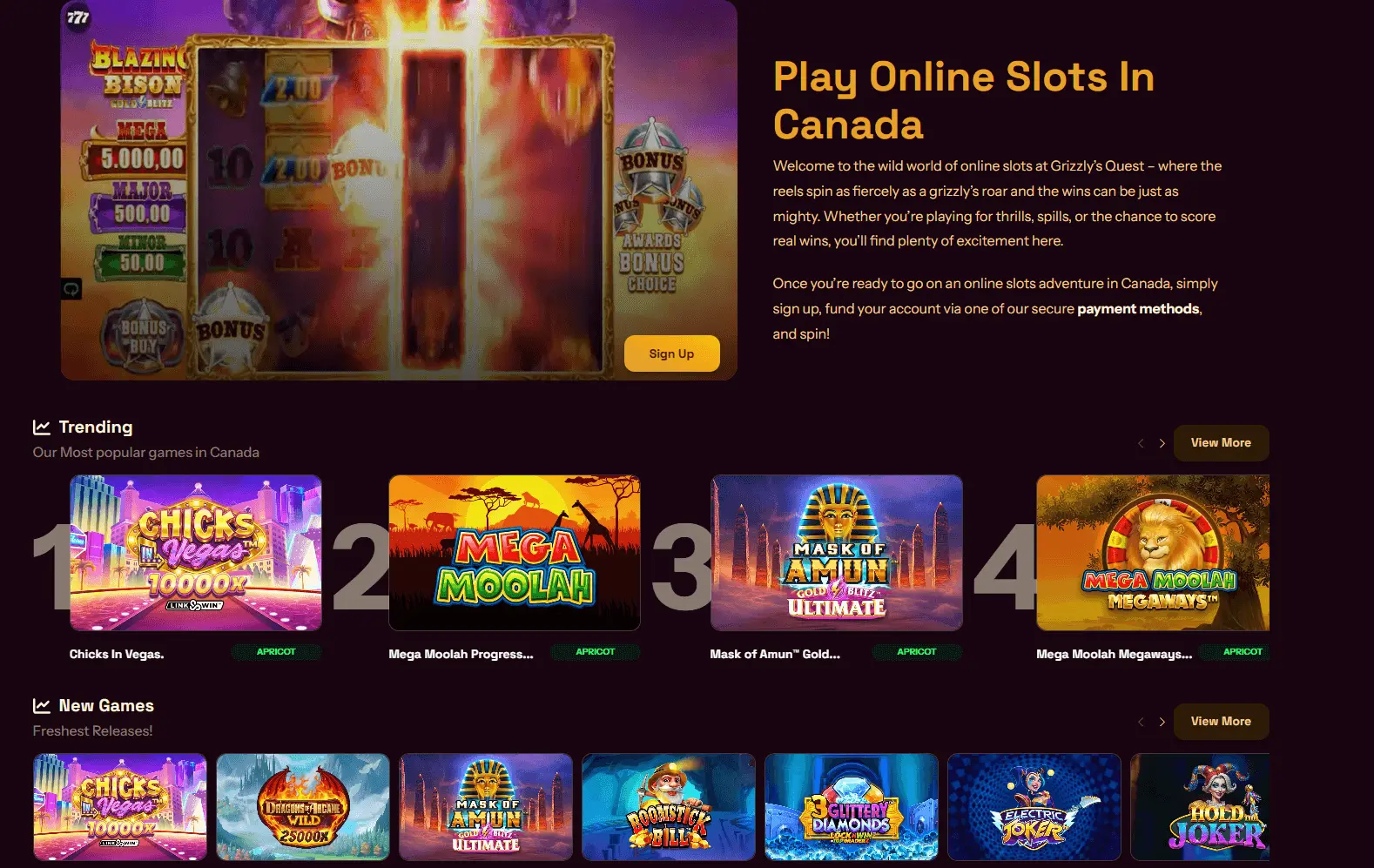Image resolution: width=1374 pixels, height=868 pixels.
Task: Go back in New Games carousel with left chevron
Action: 1141,722
